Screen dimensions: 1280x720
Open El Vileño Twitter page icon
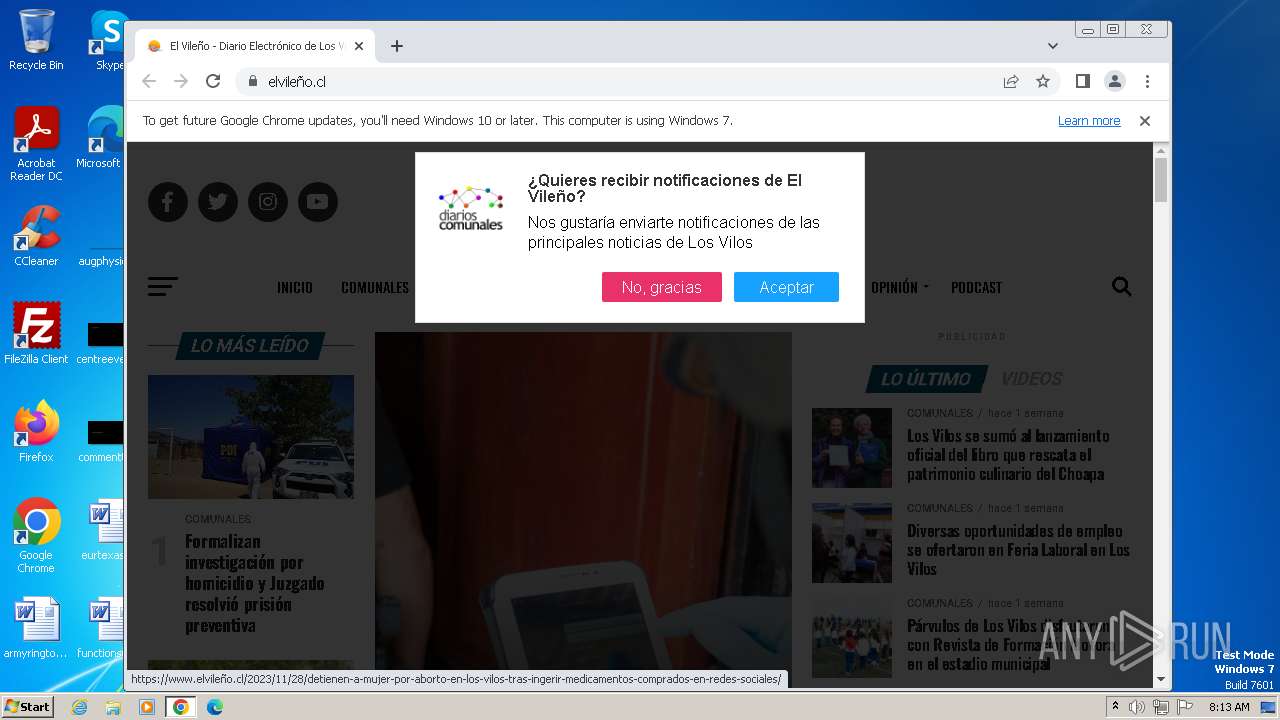218,202
